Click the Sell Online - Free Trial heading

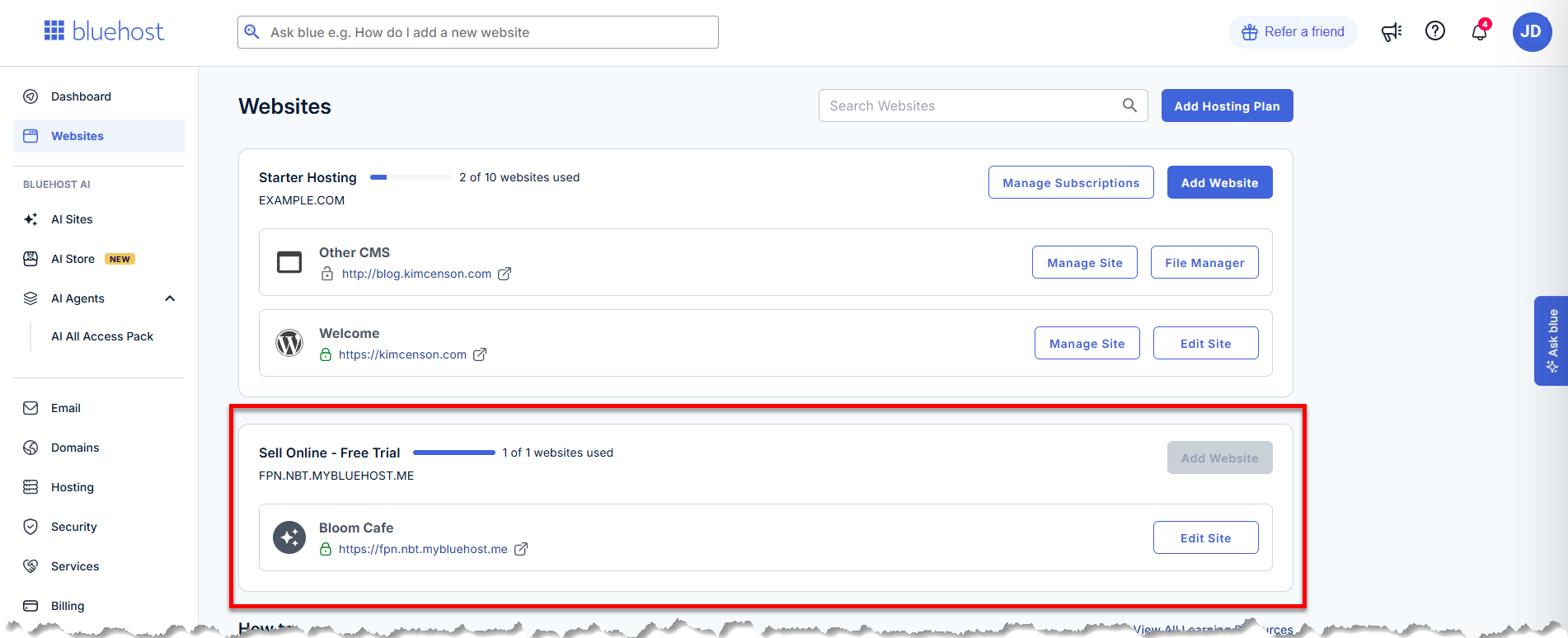(329, 453)
